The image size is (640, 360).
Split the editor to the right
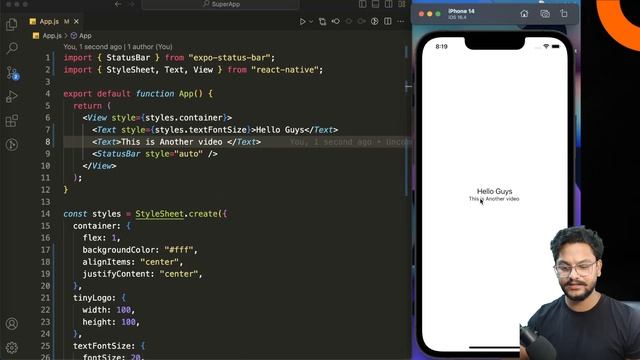[388, 21]
